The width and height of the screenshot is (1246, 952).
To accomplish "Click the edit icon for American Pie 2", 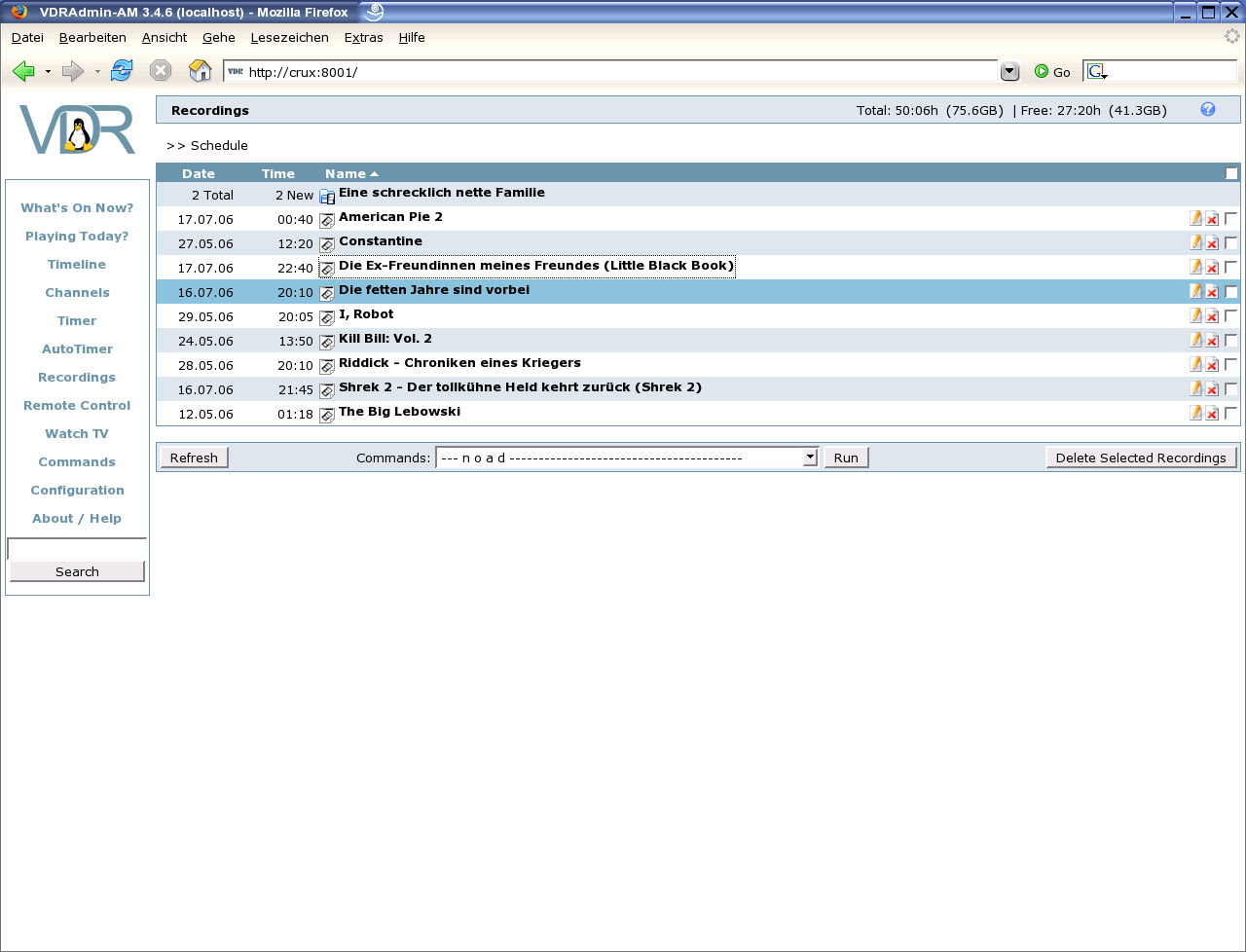I will [x=1195, y=218].
